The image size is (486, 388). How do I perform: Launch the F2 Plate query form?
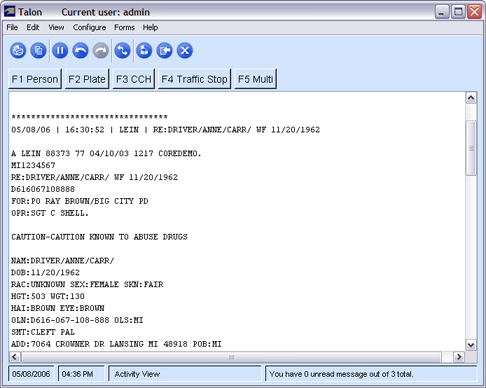point(87,79)
